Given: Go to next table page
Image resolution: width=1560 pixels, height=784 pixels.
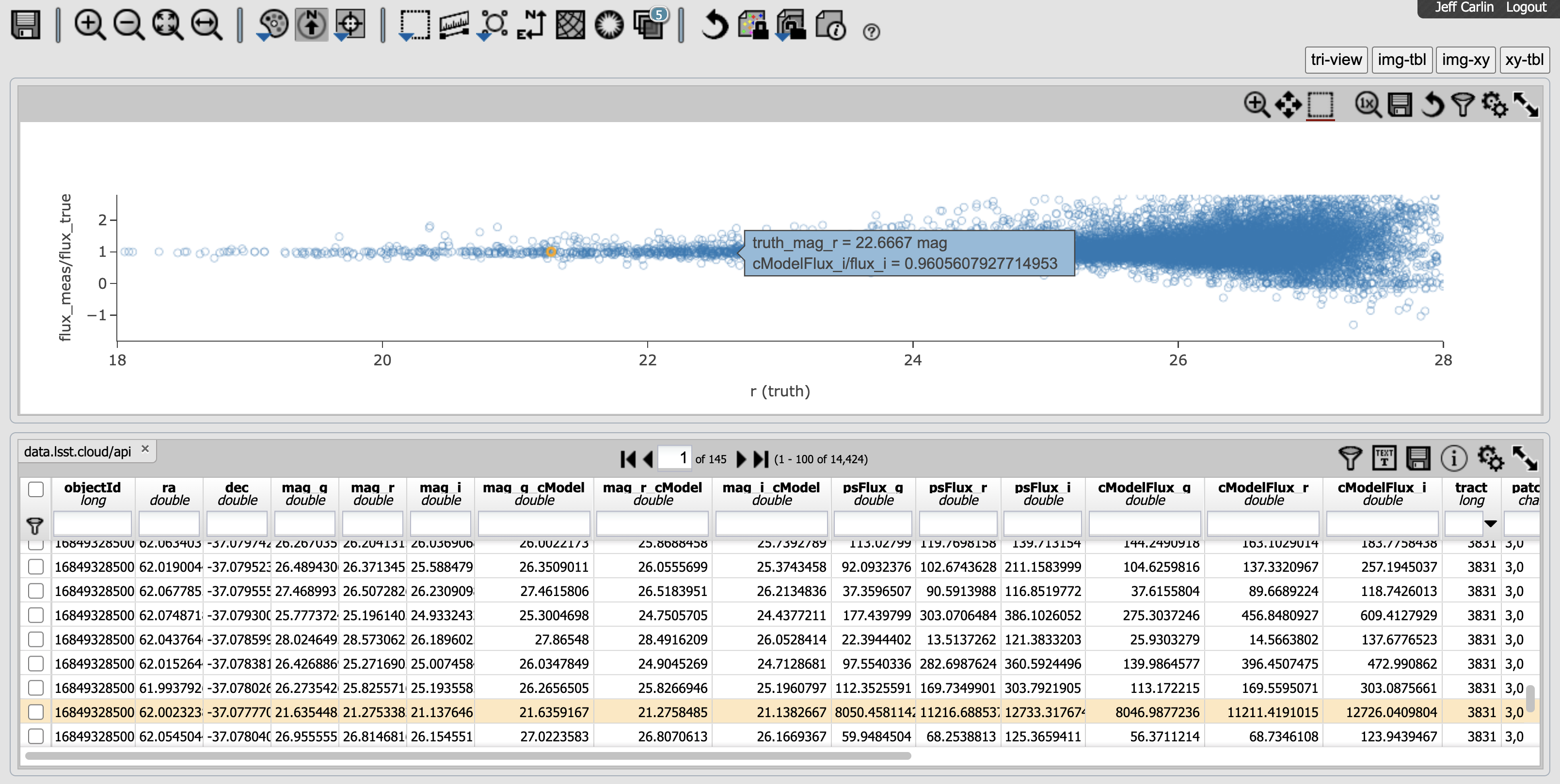Looking at the screenshot, I should 741,459.
